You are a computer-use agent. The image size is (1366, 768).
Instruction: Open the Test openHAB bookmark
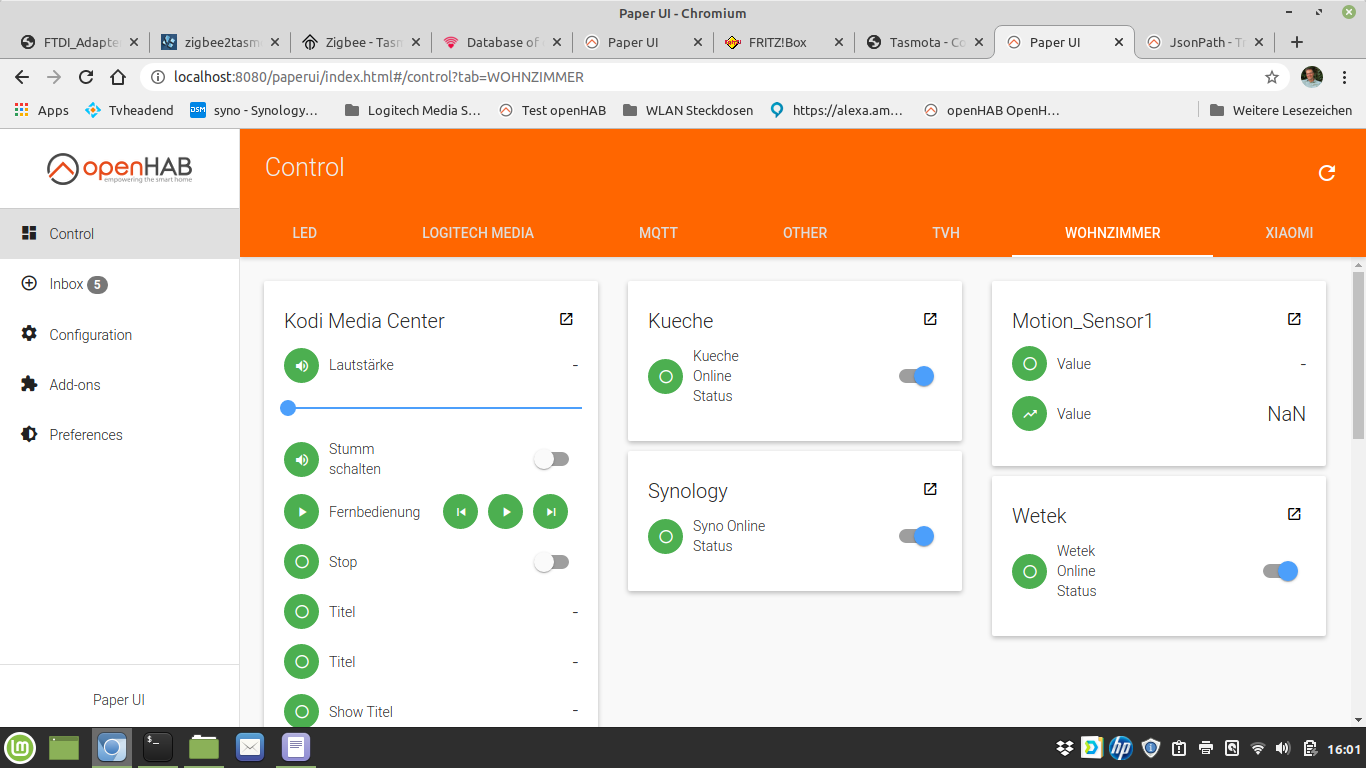(552, 110)
